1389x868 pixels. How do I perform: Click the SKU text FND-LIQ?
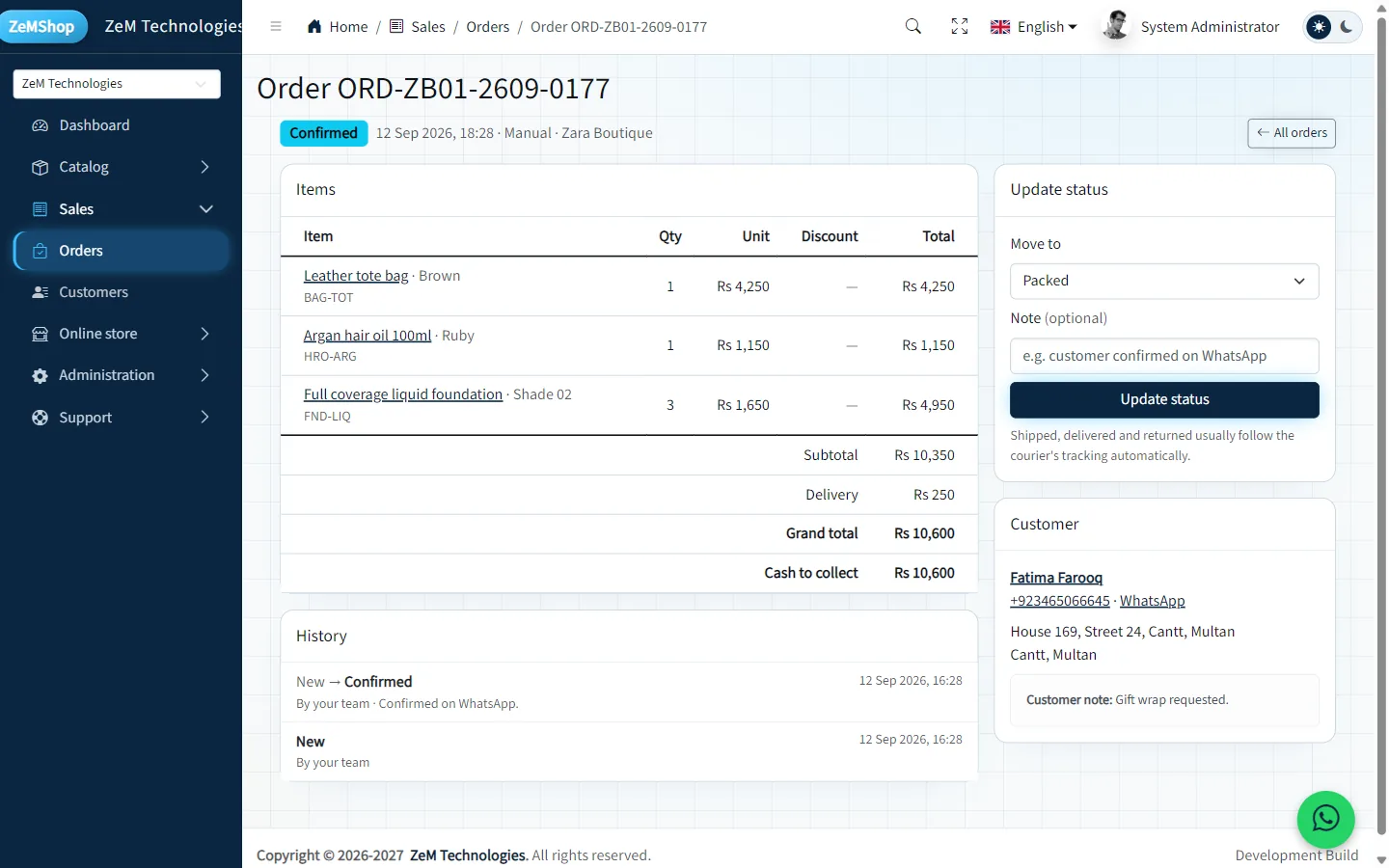[x=327, y=417]
